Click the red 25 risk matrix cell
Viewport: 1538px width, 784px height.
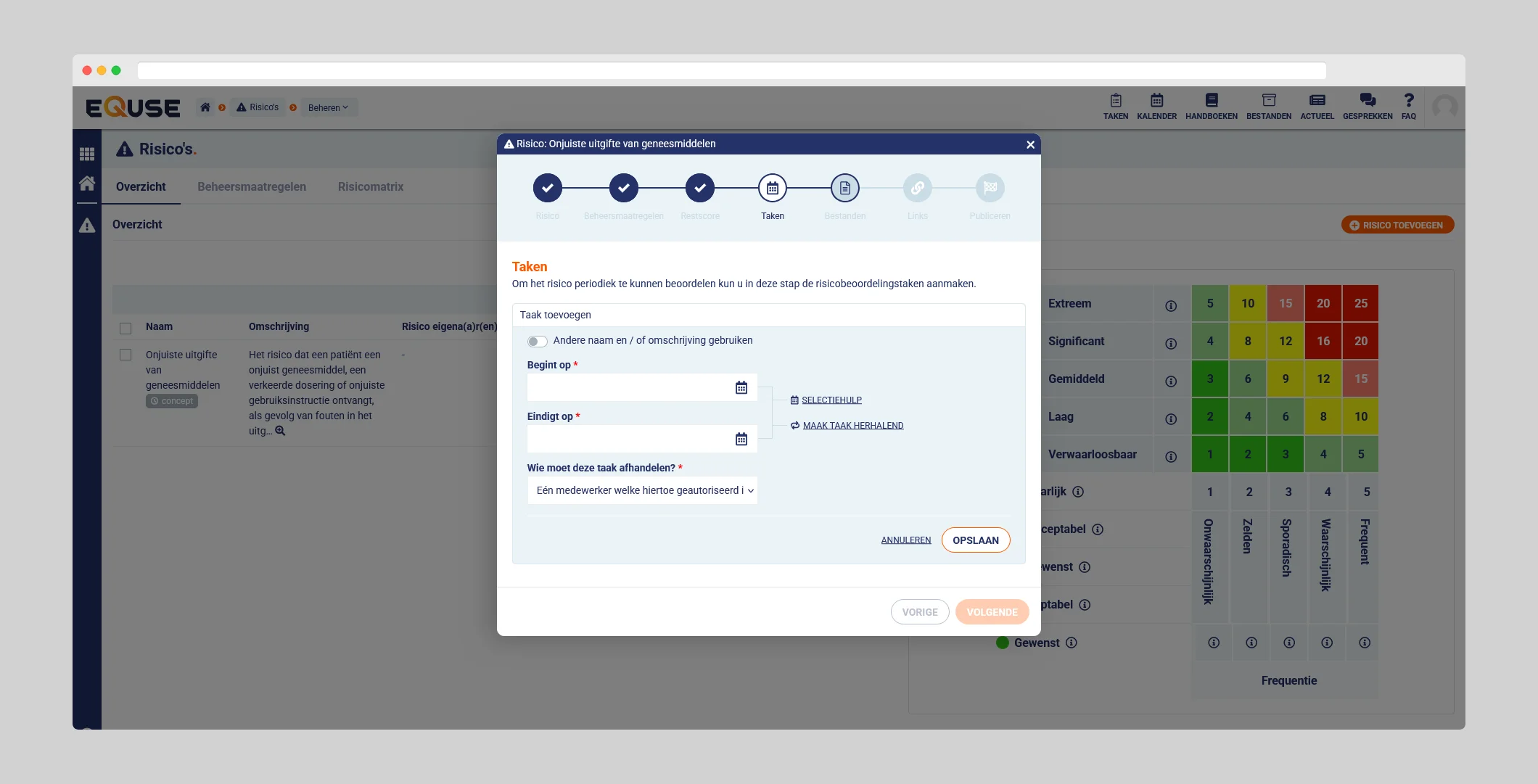tap(1360, 303)
